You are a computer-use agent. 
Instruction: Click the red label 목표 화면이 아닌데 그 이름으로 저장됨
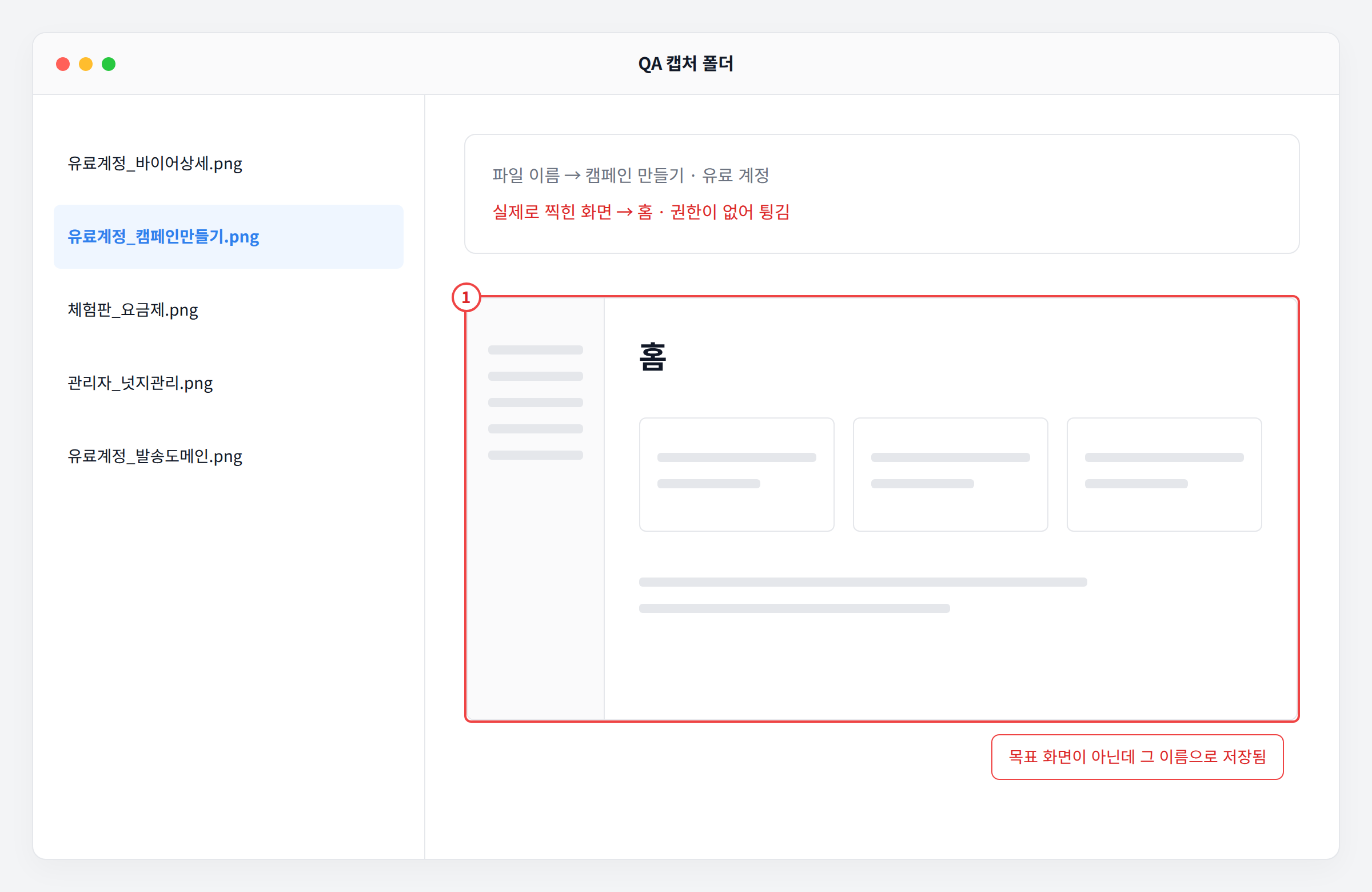[x=1137, y=756]
